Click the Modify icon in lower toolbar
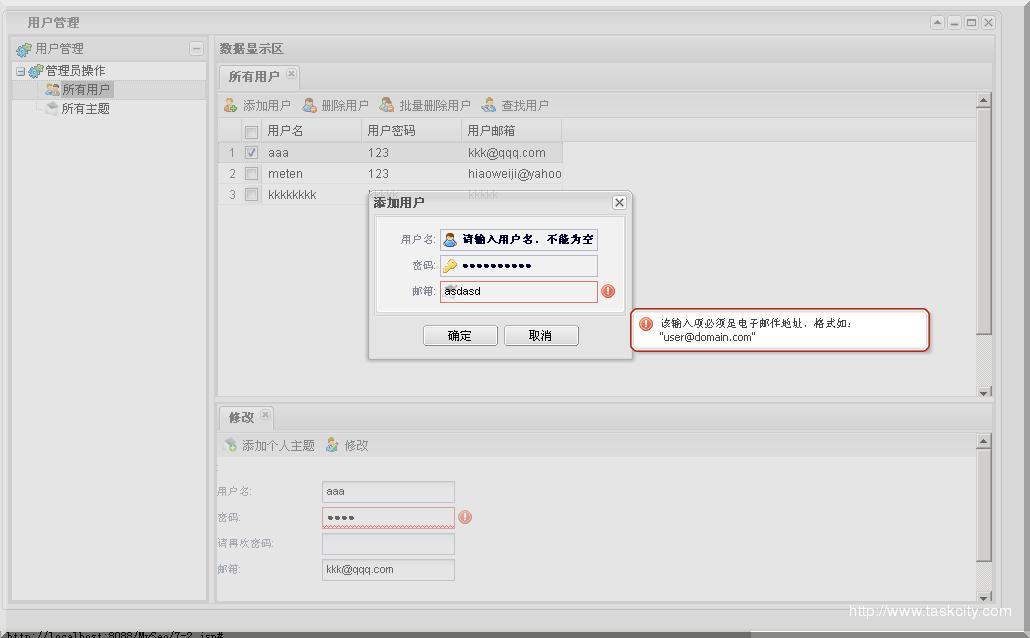 [332, 445]
